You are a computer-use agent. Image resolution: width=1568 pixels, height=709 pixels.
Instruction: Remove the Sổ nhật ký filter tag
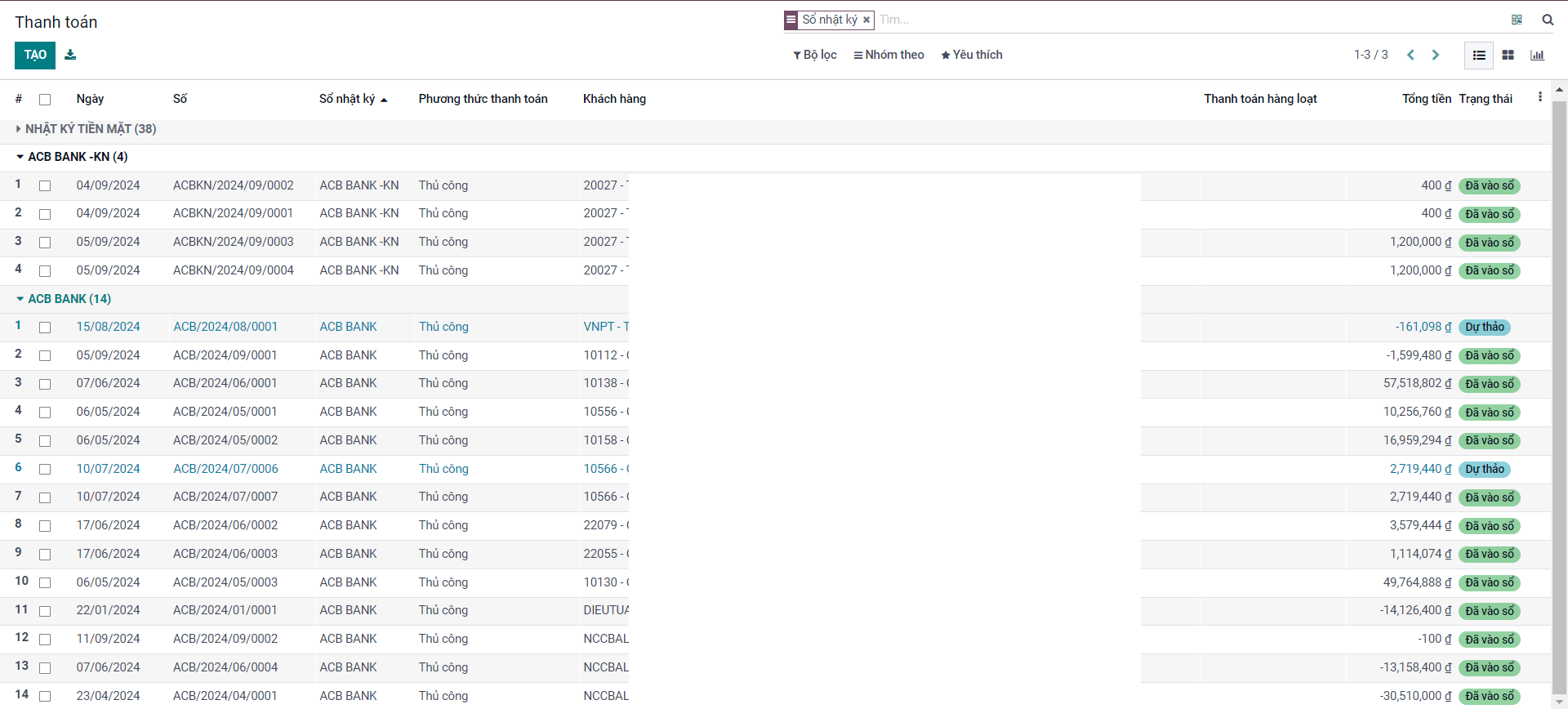pyautogui.click(x=866, y=20)
